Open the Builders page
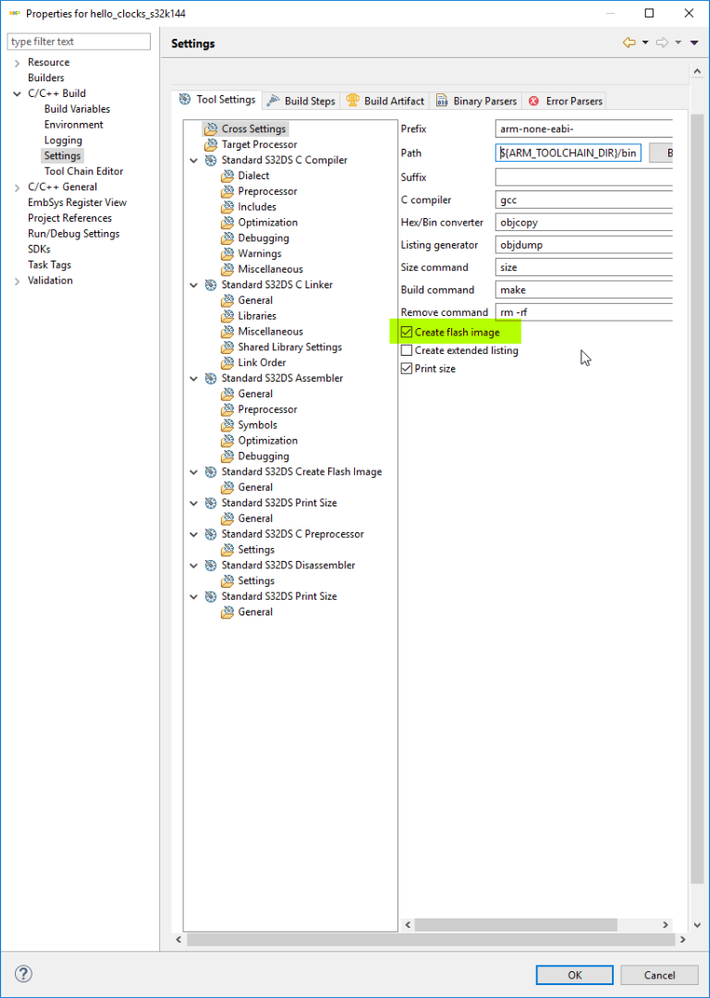 coord(46,78)
